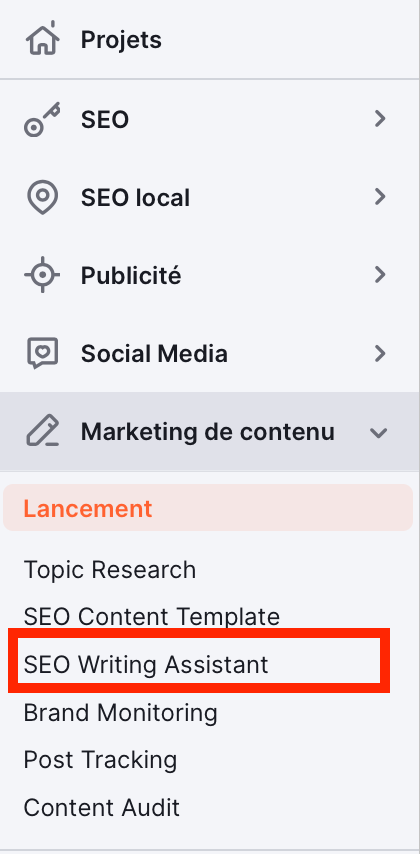Expand the SEO section chevron
This screenshot has height=854, width=420.
[x=380, y=119]
